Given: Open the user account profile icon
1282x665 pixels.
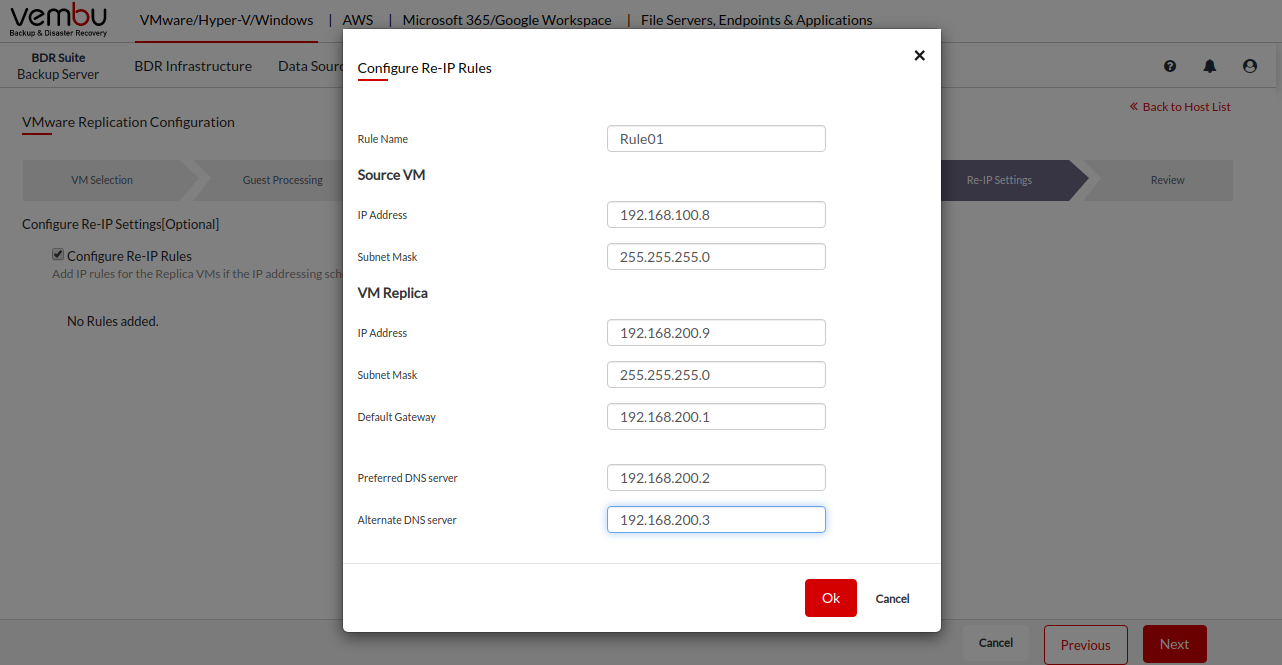Looking at the screenshot, I should point(1250,66).
